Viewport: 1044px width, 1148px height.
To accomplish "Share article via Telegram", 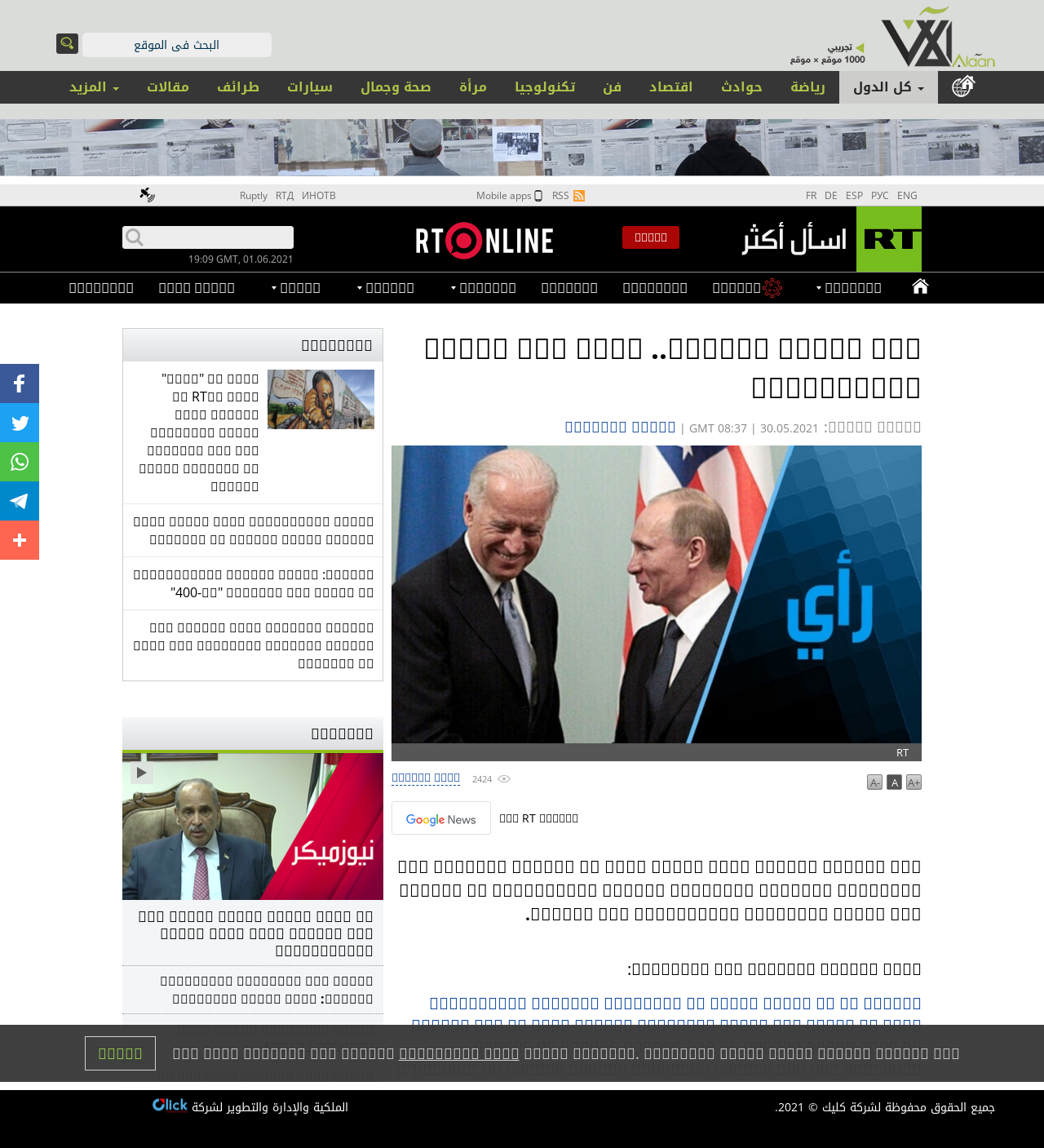I will pyautogui.click(x=20, y=501).
